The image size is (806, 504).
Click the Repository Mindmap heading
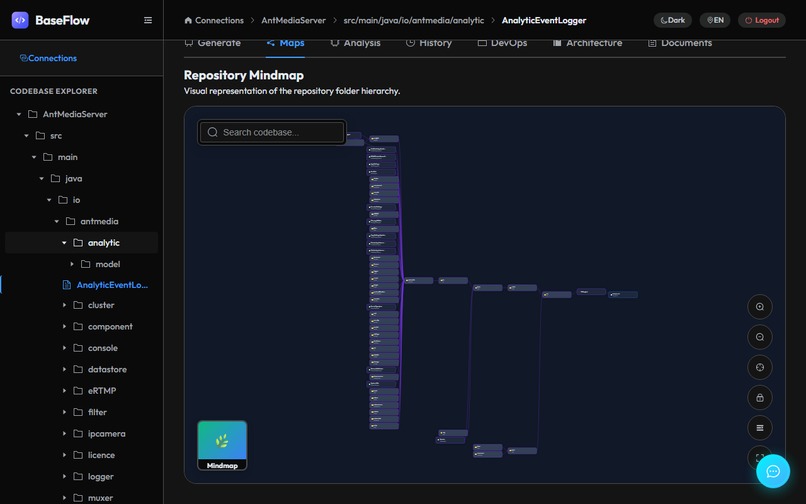244,75
